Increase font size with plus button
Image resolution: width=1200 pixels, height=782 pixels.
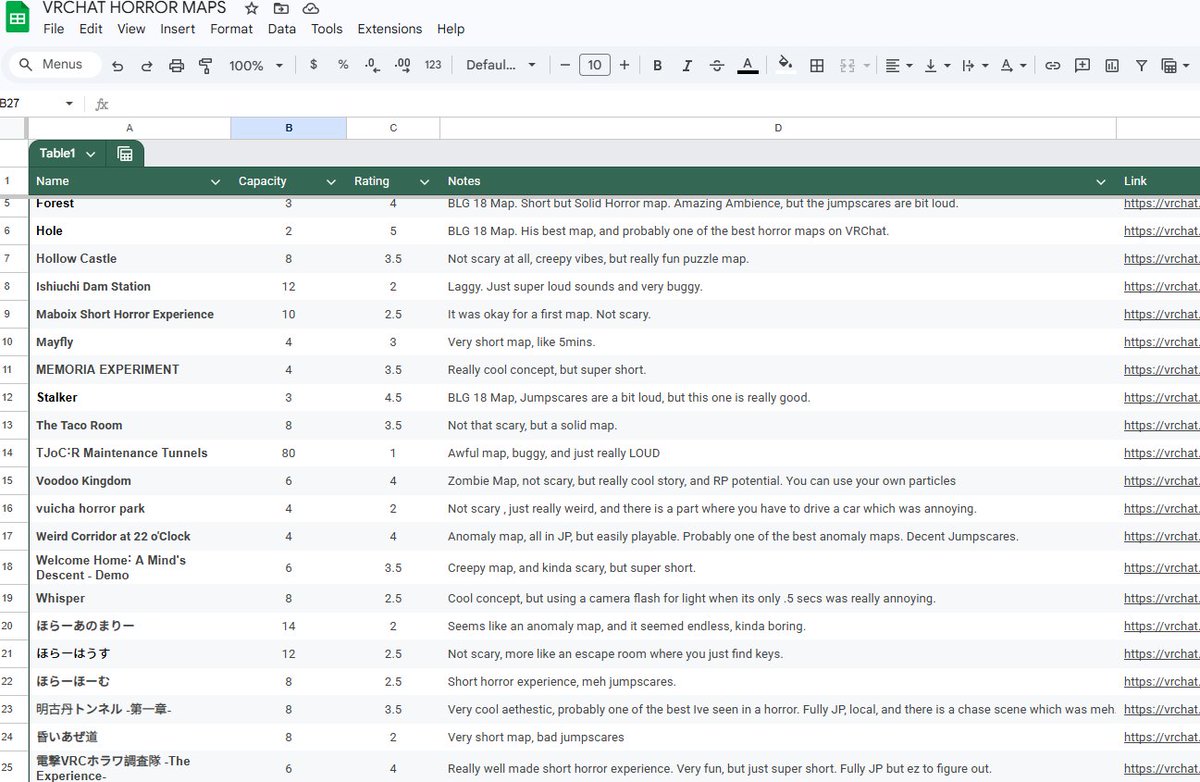pyautogui.click(x=625, y=65)
